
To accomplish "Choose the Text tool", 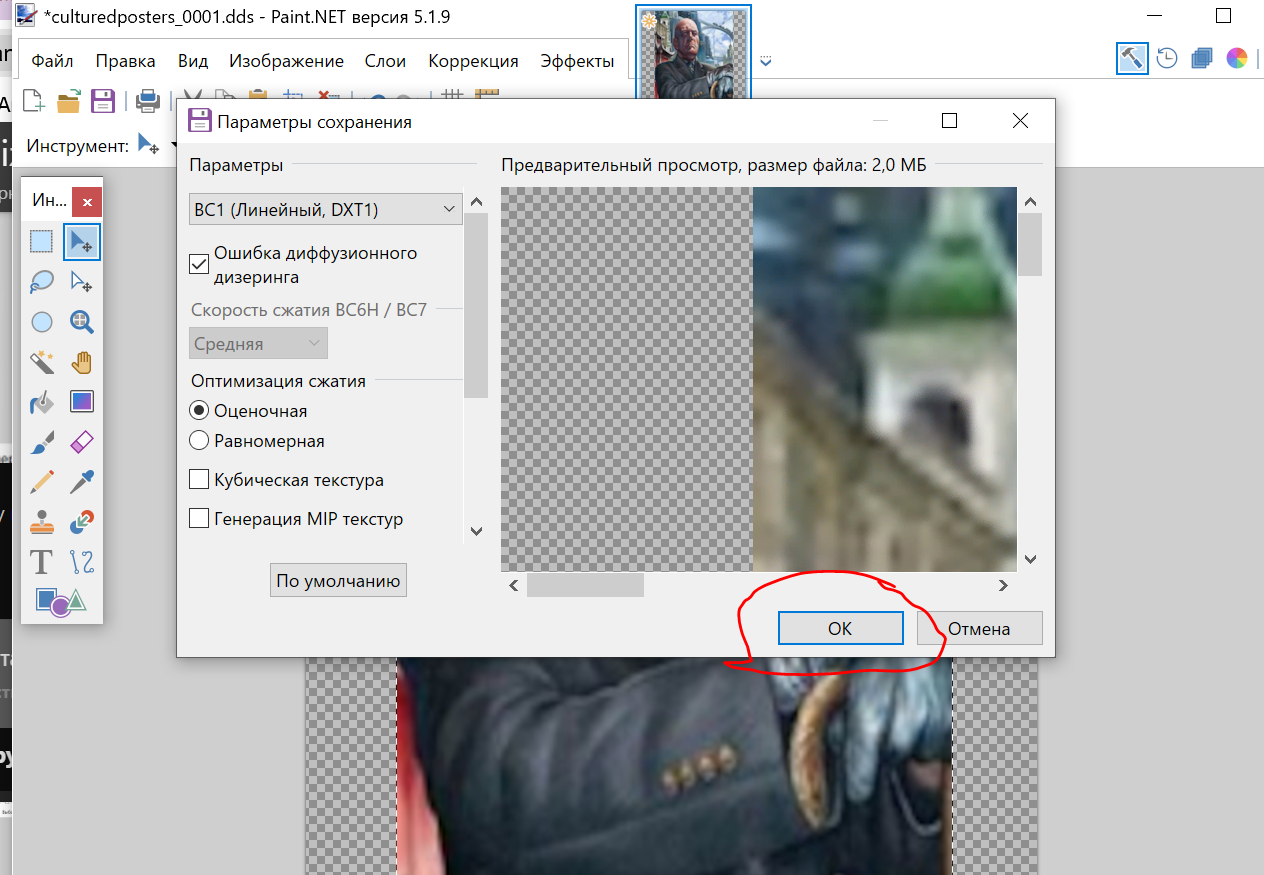I will (41, 562).
